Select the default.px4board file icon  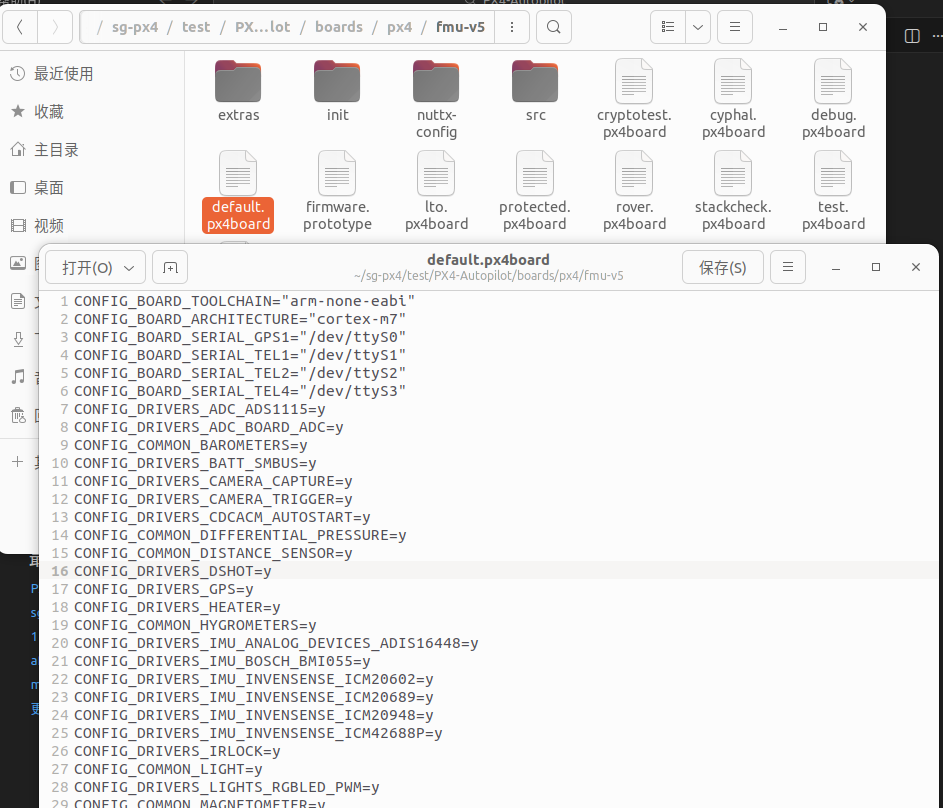click(238, 173)
